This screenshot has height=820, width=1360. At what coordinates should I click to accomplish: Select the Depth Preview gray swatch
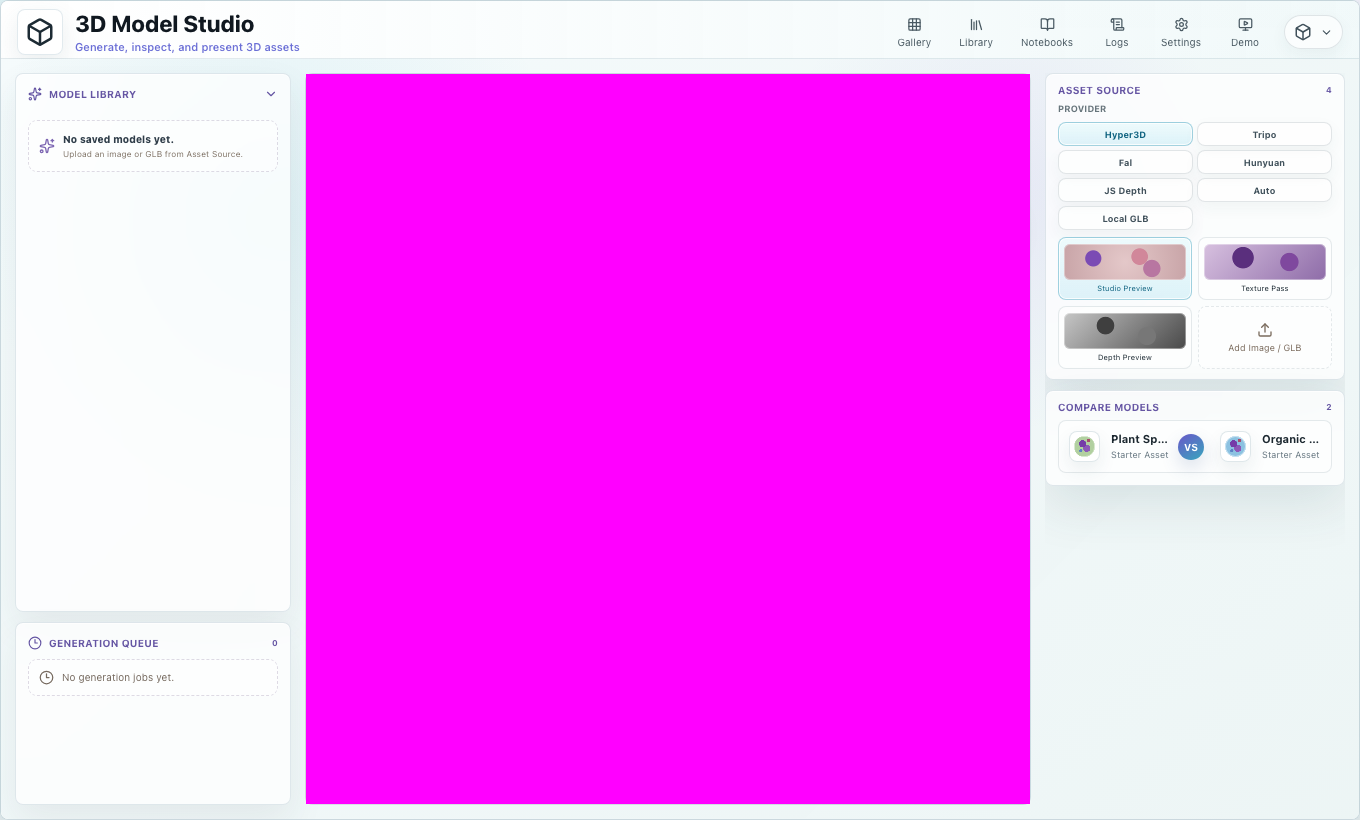1125,331
